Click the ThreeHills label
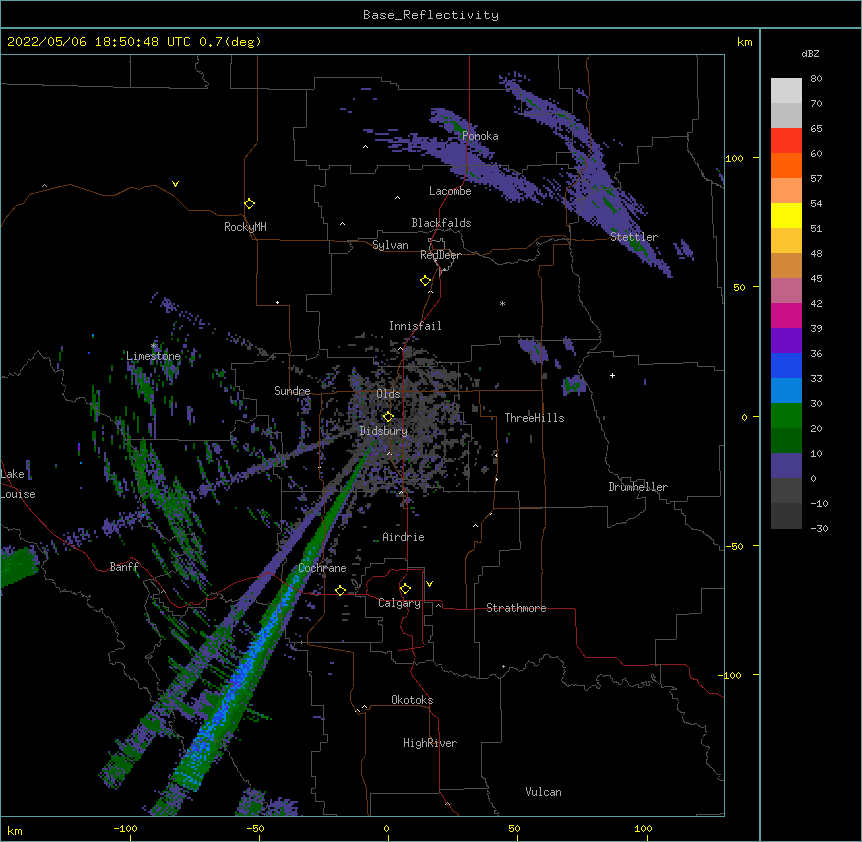862x842 pixels. point(534,418)
